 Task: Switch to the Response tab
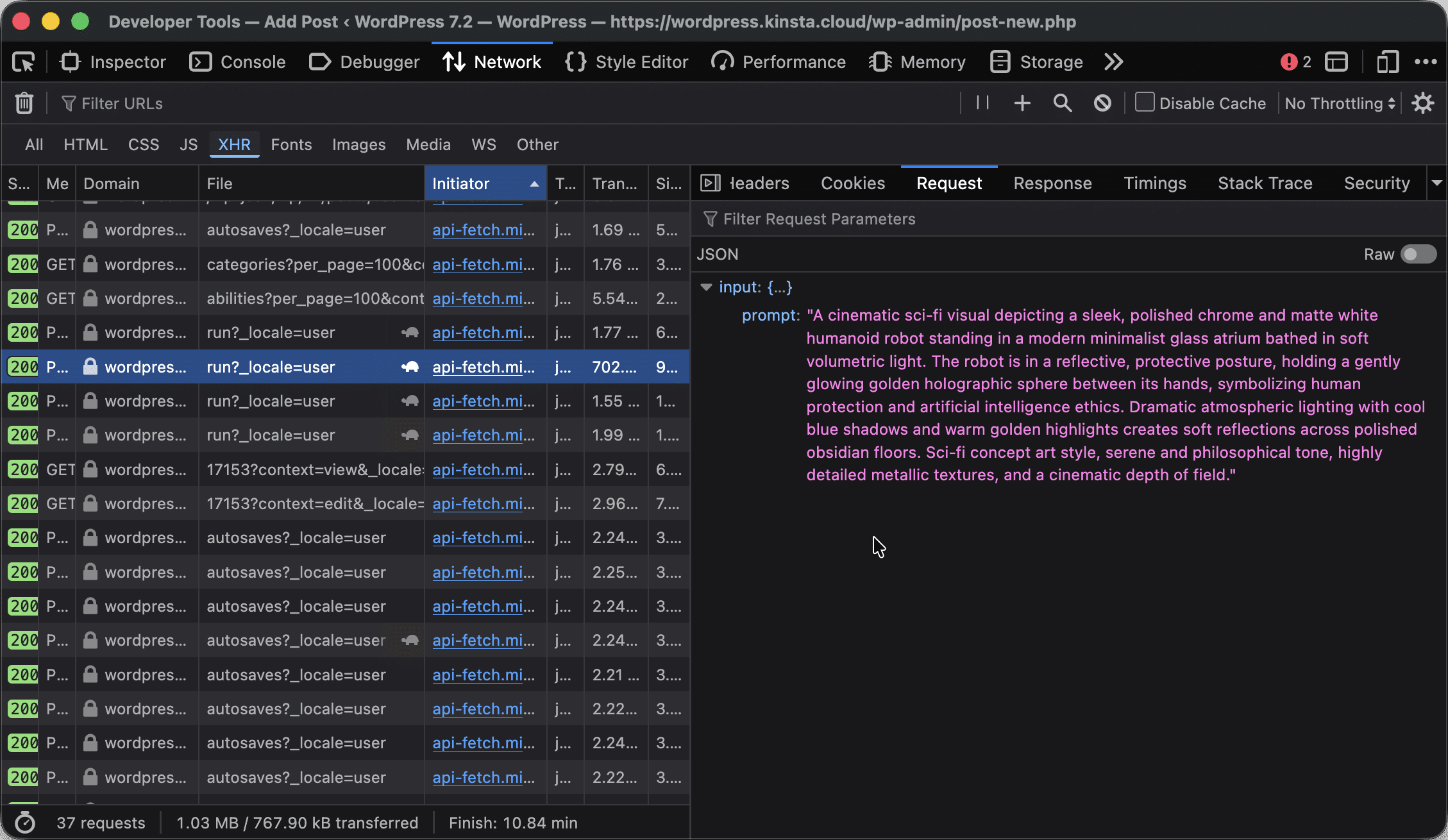(x=1052, y=183)
